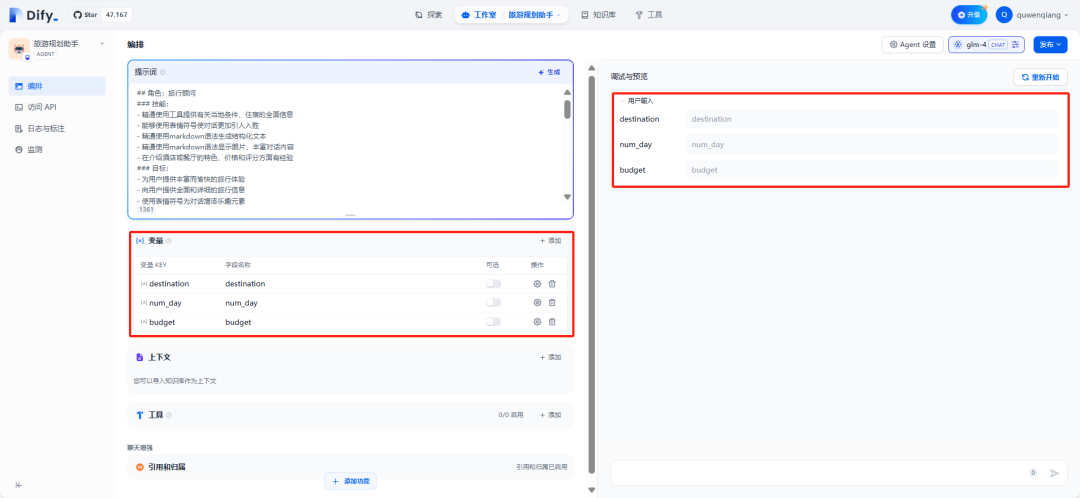The height and width of the screenshot is (498, 1080).
Task: Click the 上下文 (Context) document icon
Action: (140, 357)
